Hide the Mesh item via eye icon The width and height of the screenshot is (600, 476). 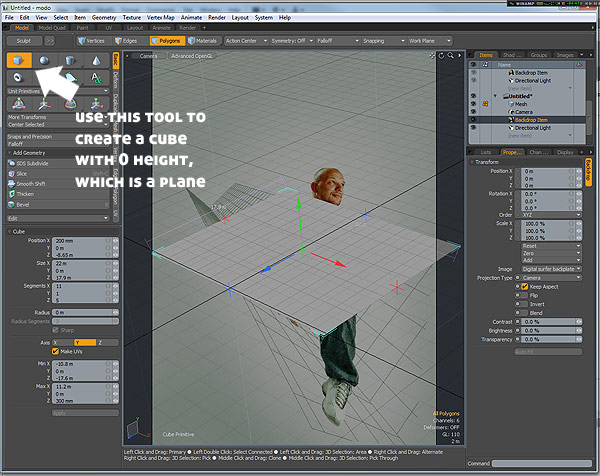[474, 104]
